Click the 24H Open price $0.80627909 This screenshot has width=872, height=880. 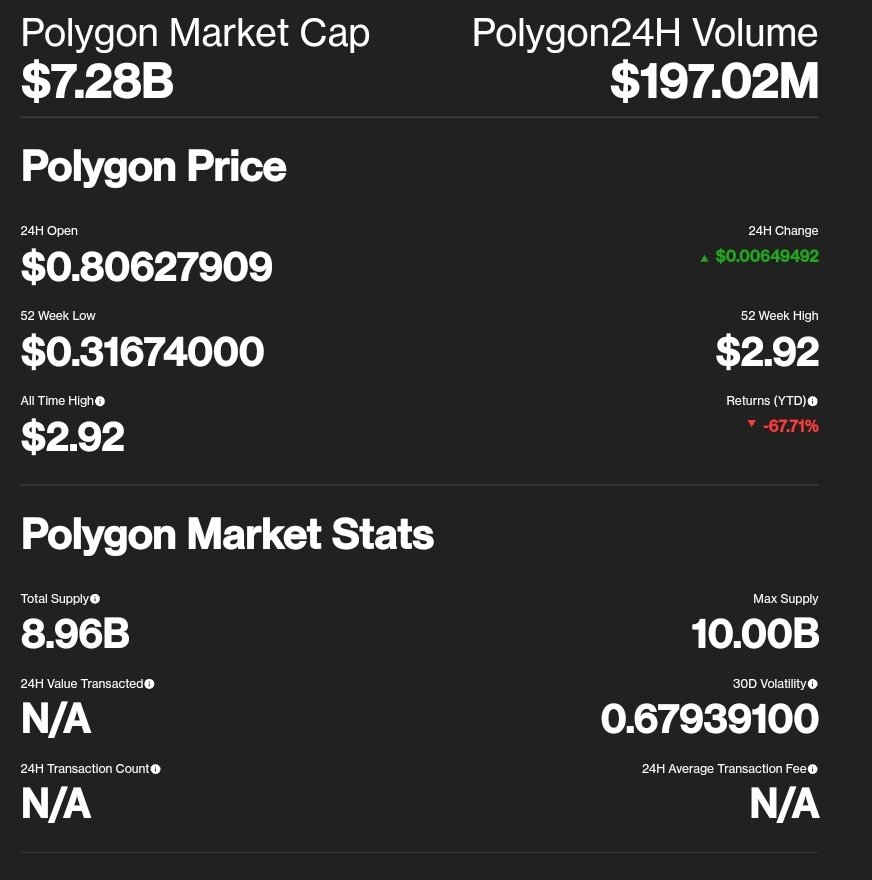coord(146,267)
